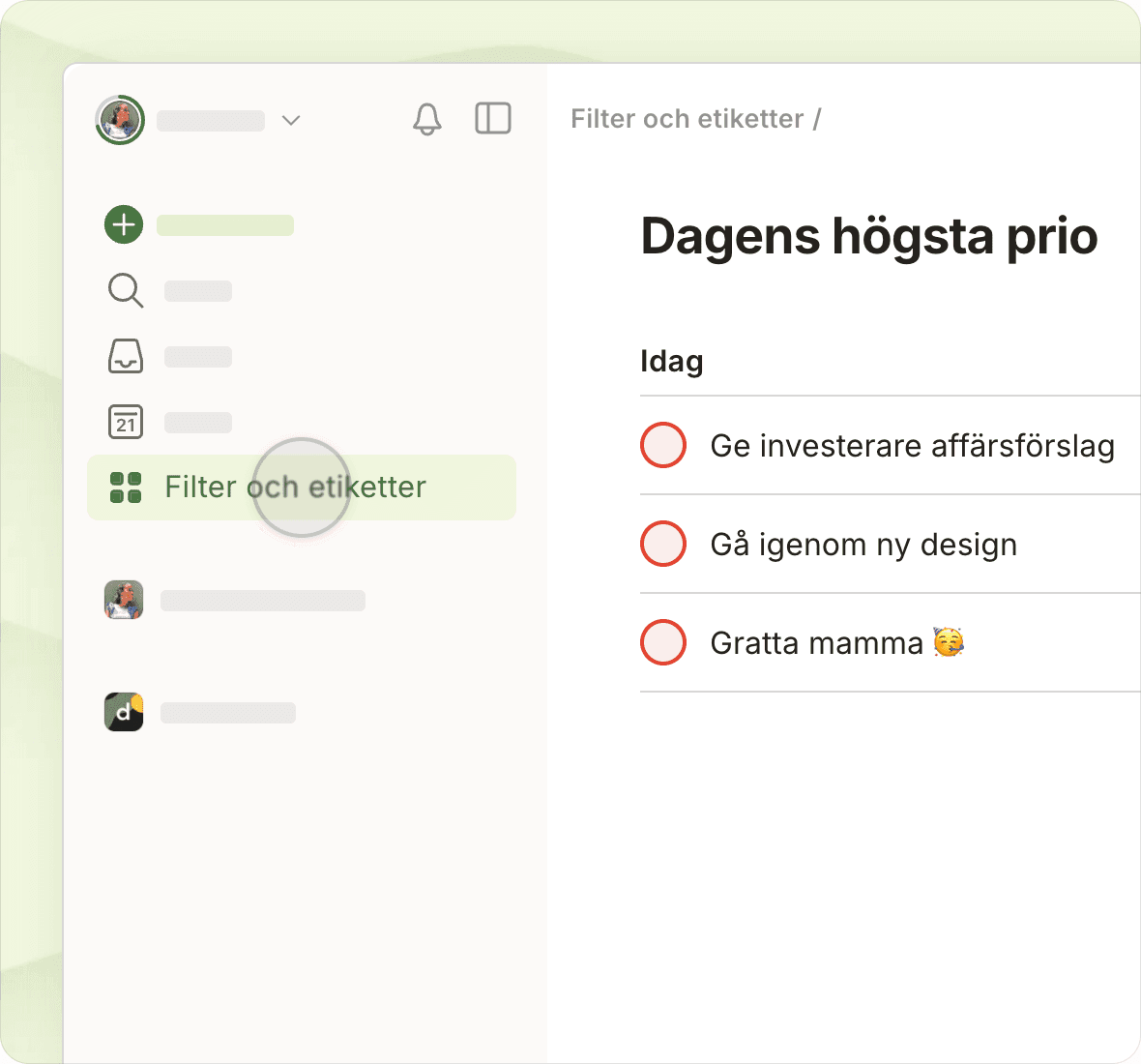Open search via magnifying glass icon

point(126,290)
